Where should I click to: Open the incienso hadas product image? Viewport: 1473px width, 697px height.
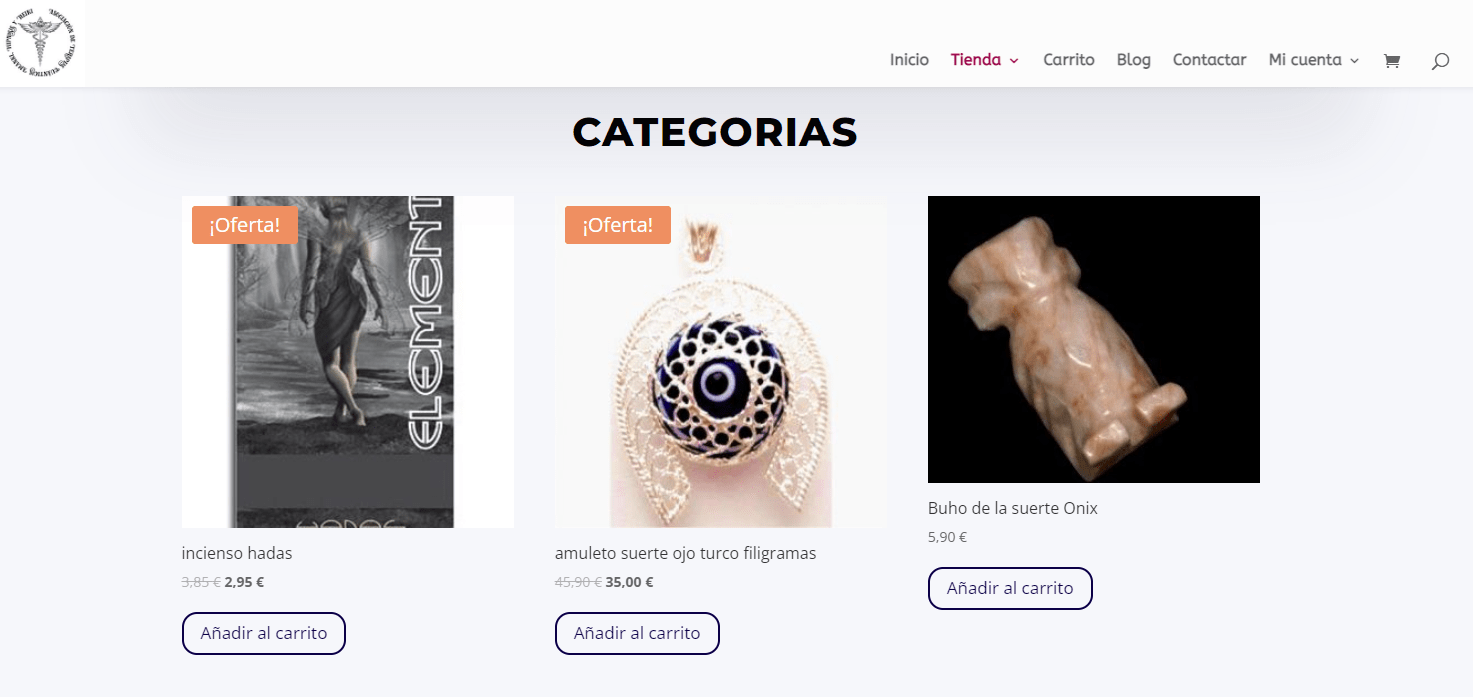point(348,362)
